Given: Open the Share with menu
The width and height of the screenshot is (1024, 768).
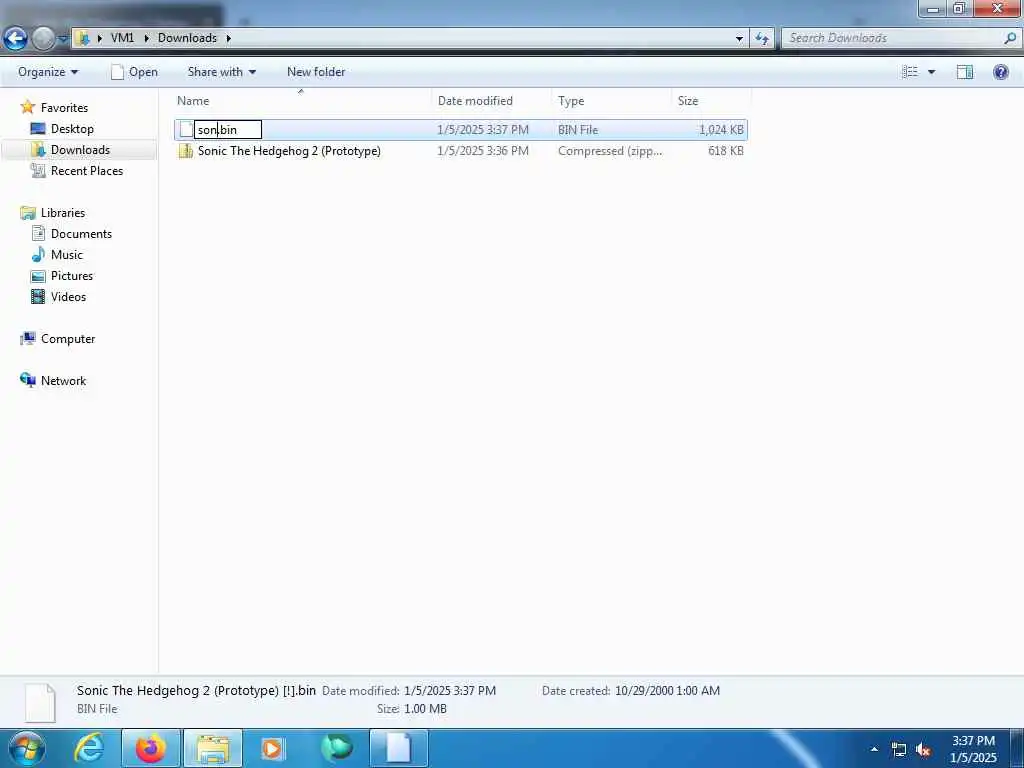Looking at the screenshot, I should (x=221, y=72).
